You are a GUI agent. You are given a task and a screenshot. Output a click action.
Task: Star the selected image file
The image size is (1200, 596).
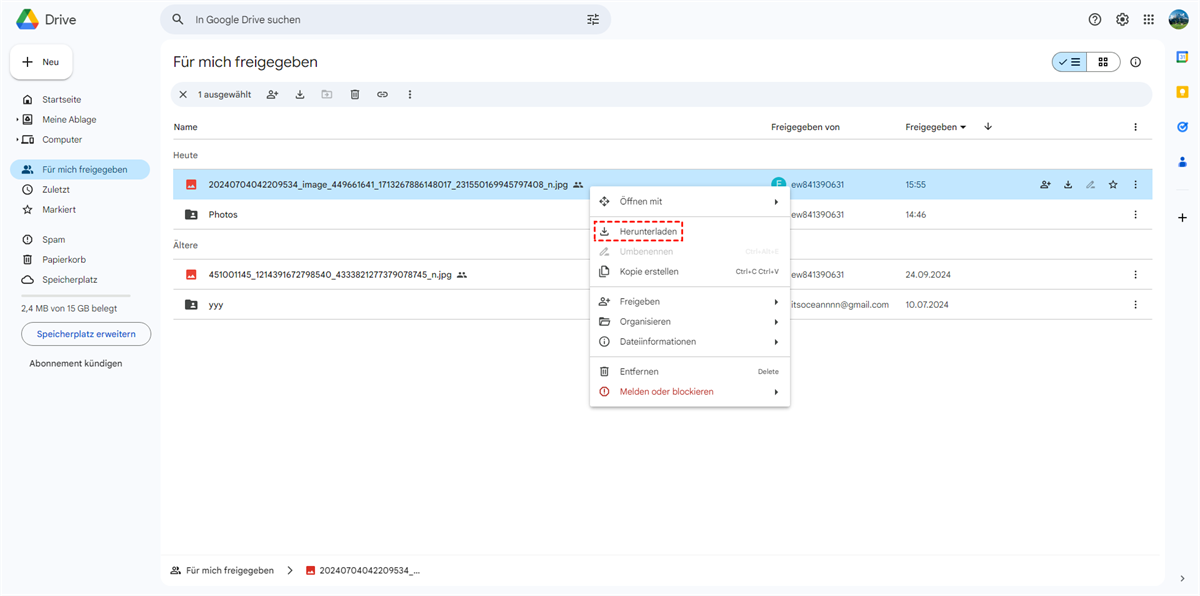coord(1113,185)
